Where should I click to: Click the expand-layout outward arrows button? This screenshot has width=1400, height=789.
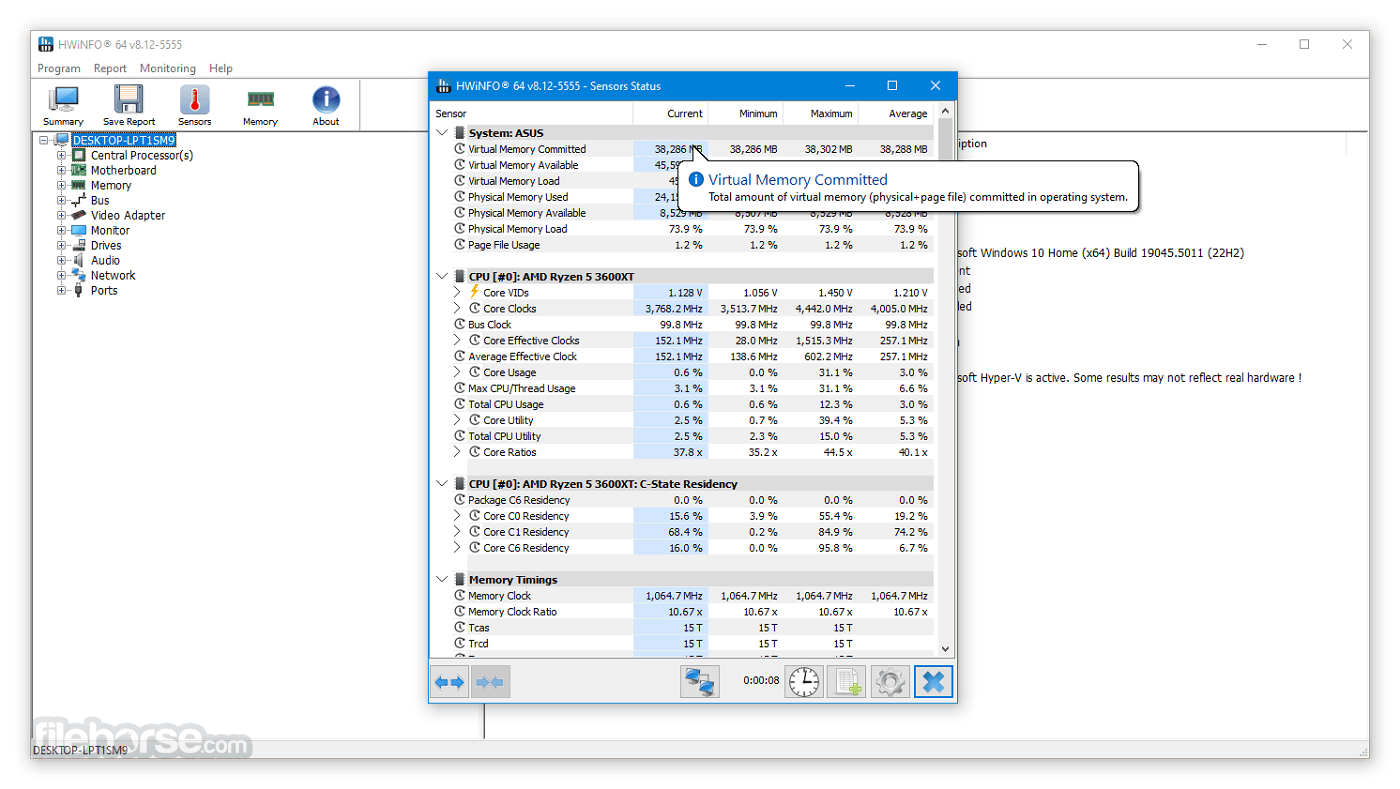tap(450, 682)
